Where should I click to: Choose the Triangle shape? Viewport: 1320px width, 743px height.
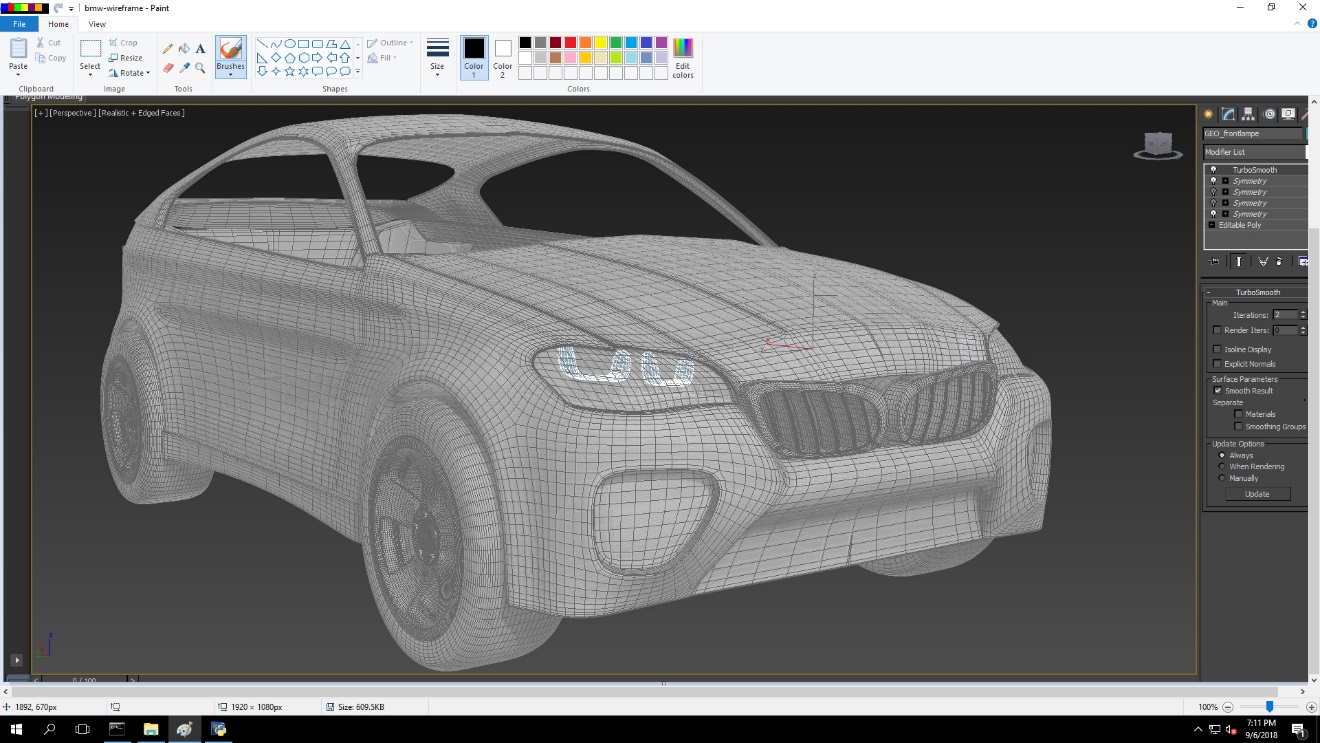(345, 44)
